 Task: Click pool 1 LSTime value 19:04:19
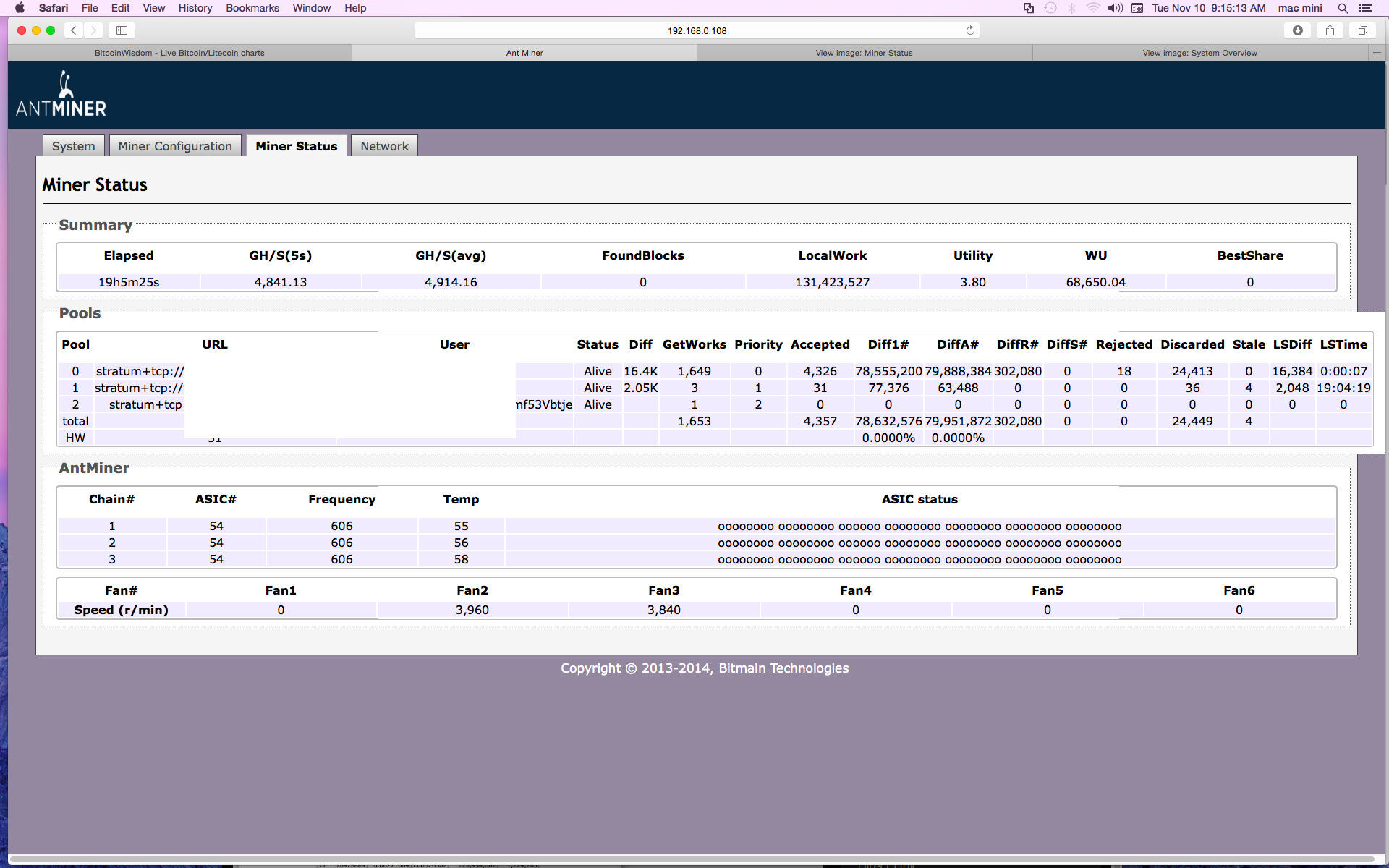[1343, 388]
